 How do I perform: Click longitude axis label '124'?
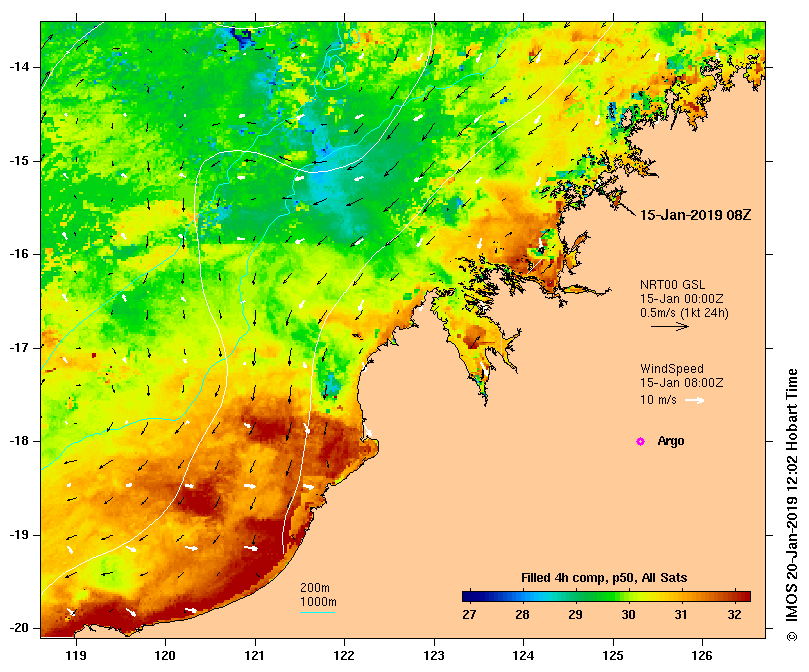tap(524, 656)
